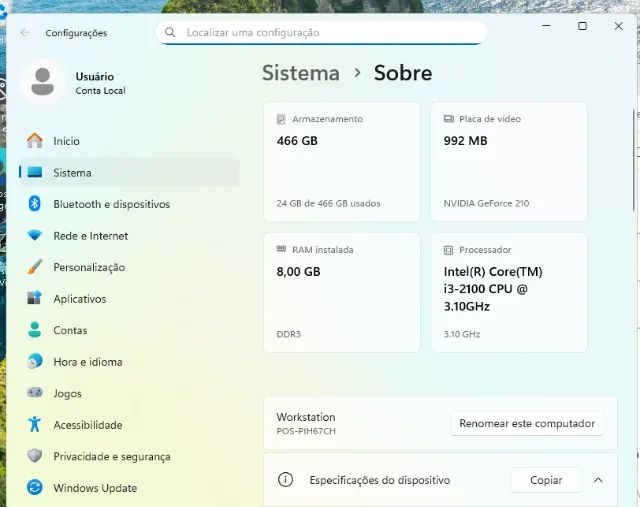Viewport: 640px width, 507px height.
Task: Minimize the Configurações window
Action: click(546, 26)
